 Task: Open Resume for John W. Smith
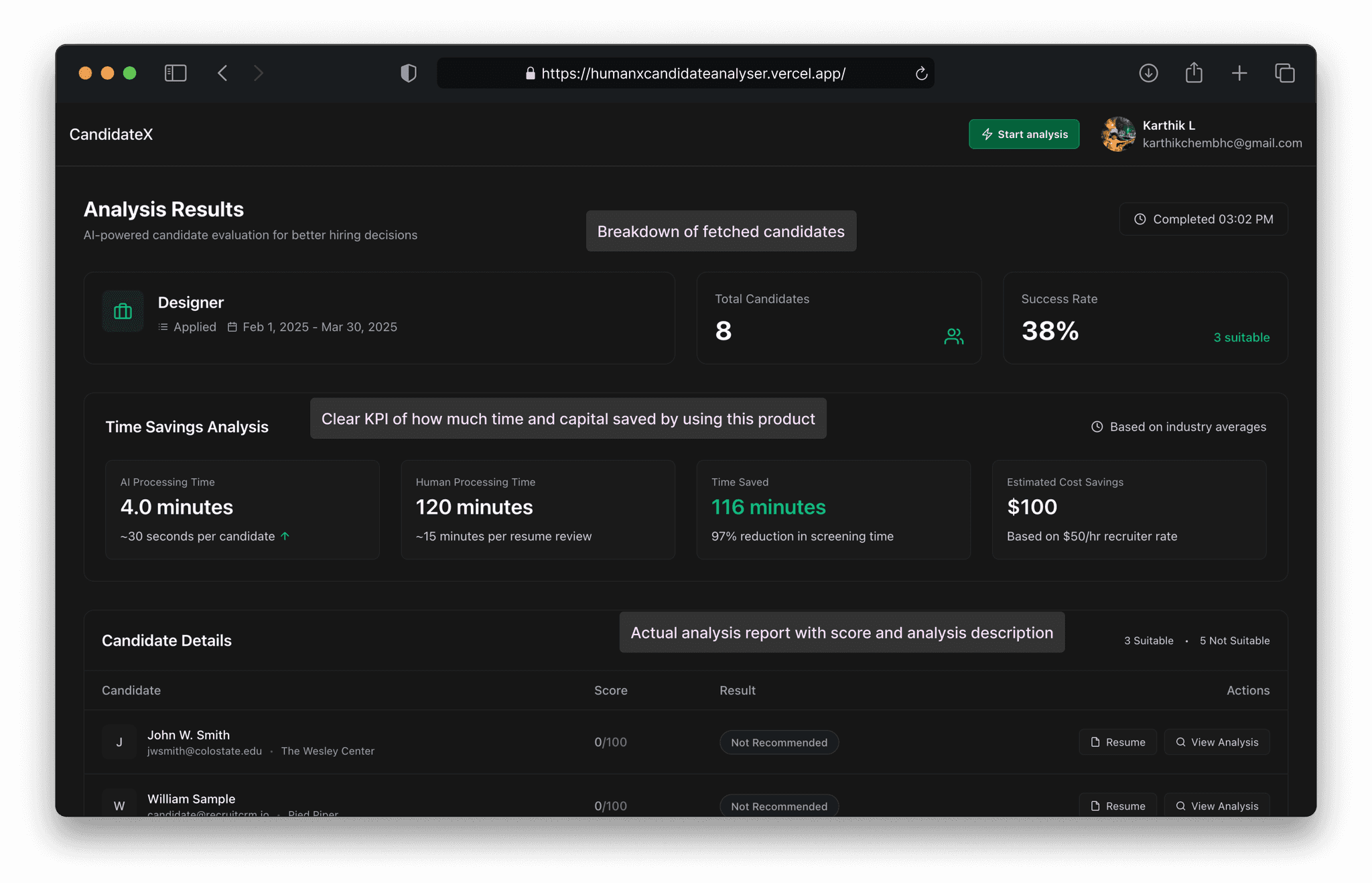1117,742
